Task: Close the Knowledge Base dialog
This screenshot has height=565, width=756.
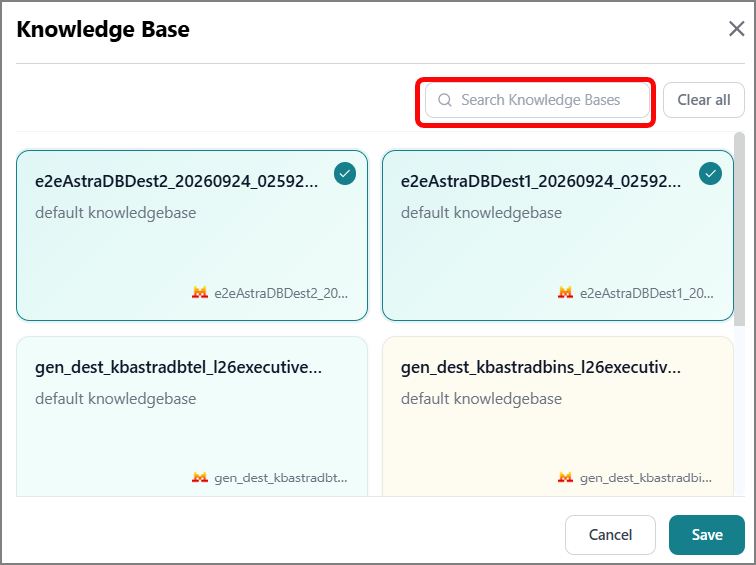Action: click(736, 29)
